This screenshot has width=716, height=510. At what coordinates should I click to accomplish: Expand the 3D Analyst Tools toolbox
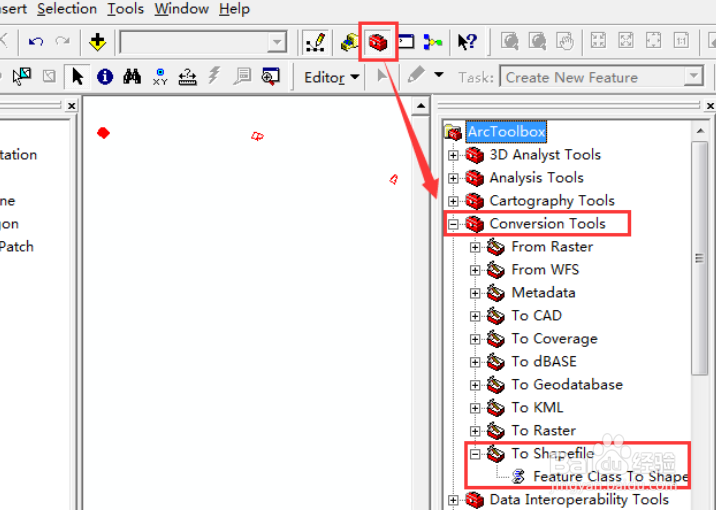pyautogui.click(x=453, y=155)
